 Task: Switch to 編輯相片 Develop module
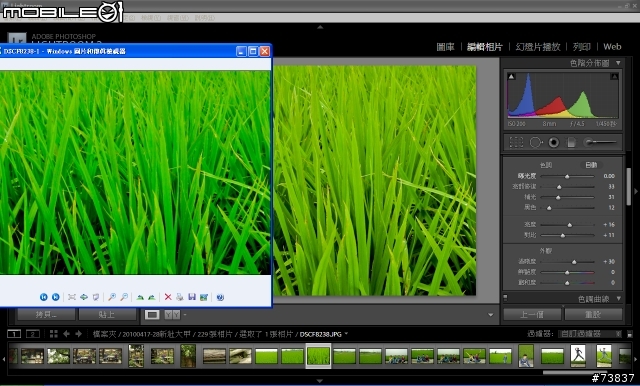click(x=484, y=47)
